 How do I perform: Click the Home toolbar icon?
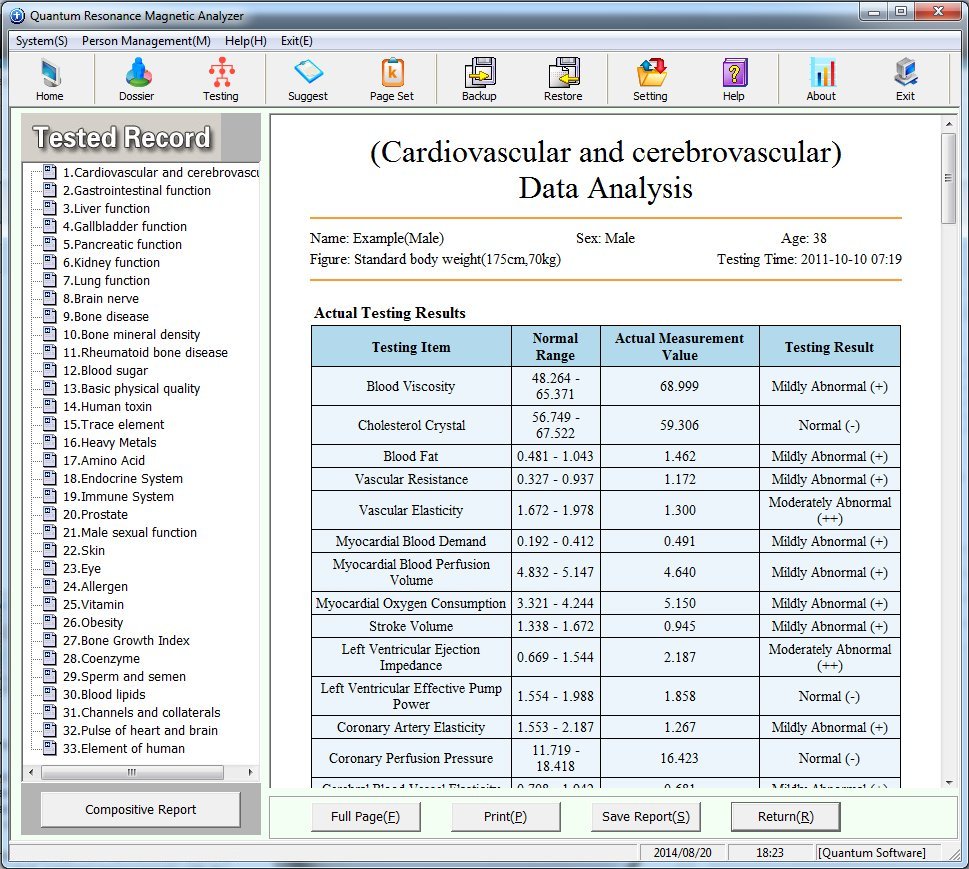tap(49, 80)
